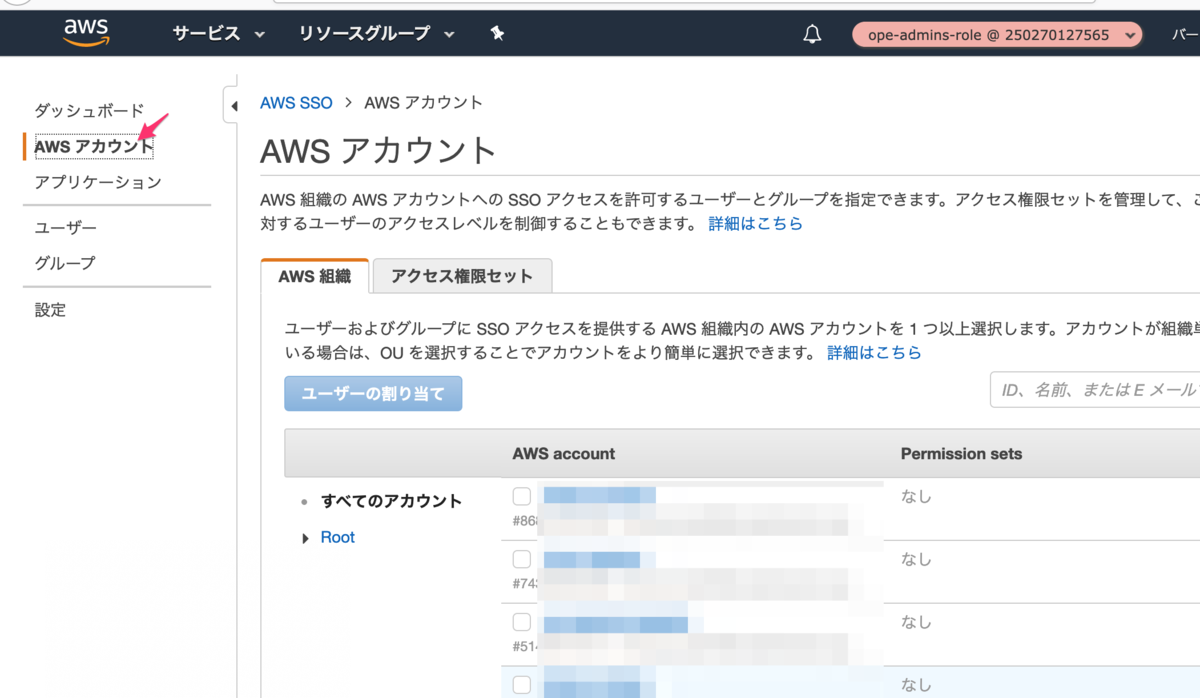Click the pin shortcut icon
Image resolution: width=1200 pixels, height=698 pixels.
[x=498, y=34]
